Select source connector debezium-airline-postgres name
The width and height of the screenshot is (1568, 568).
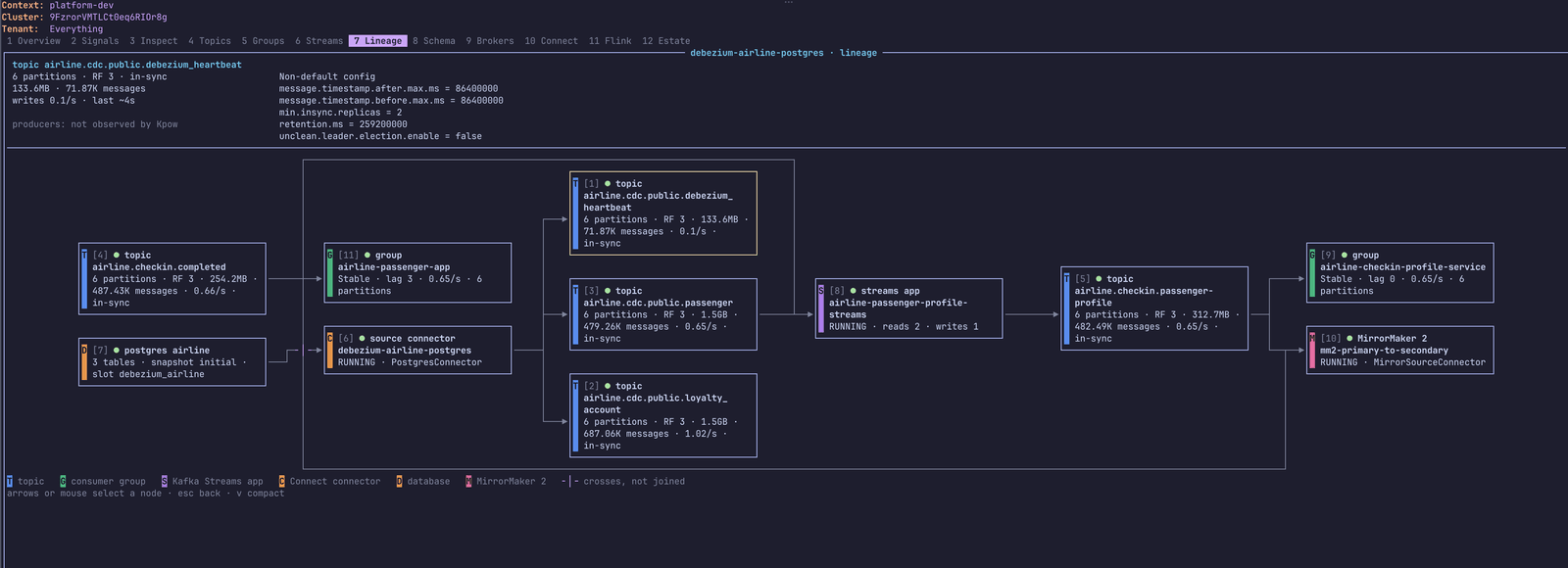(405, 350)
